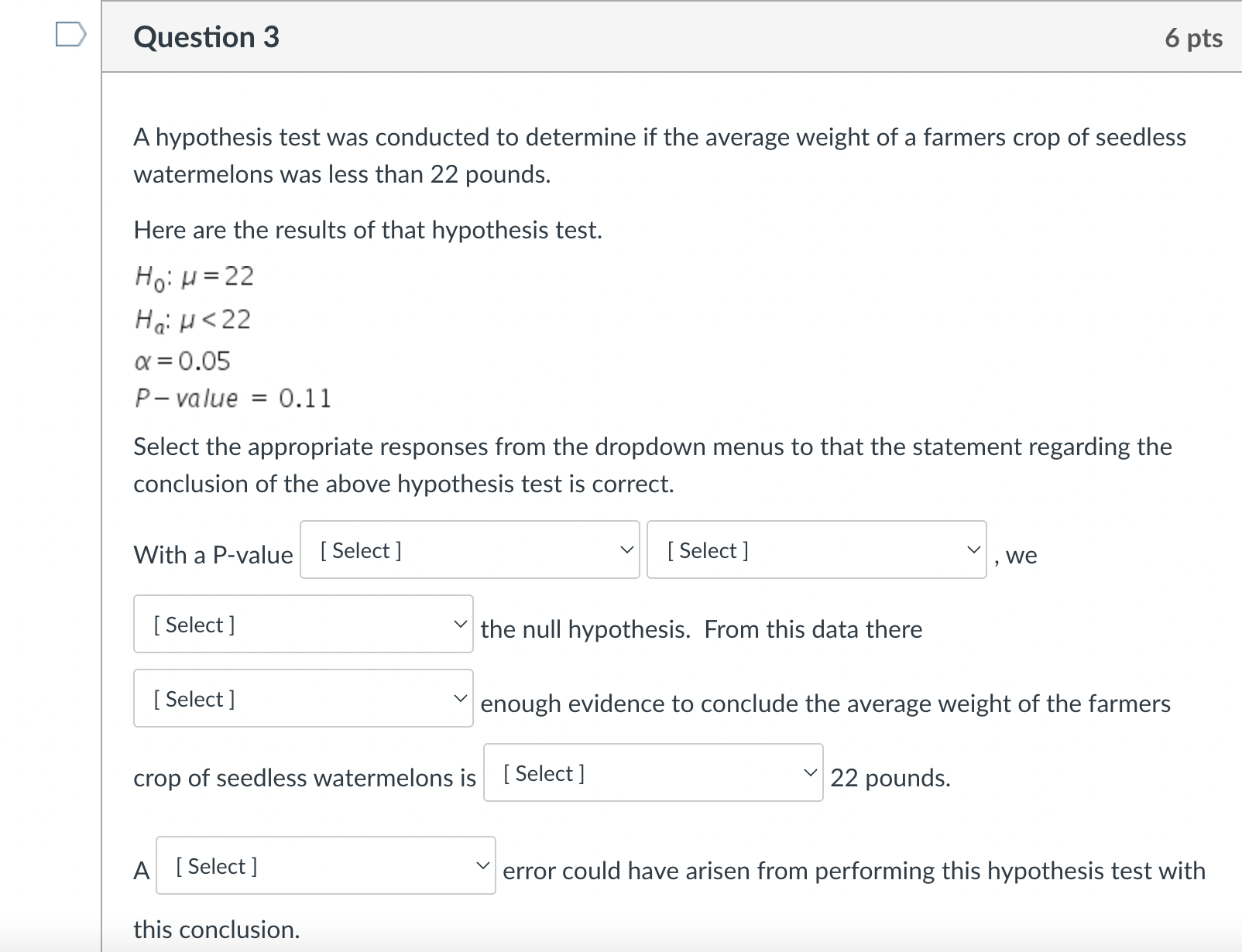Viewport: 1242px width, 952px height.
Task: Click chevron arrow beside 'enough evidence' dropdown
Action: coord(460,698)
